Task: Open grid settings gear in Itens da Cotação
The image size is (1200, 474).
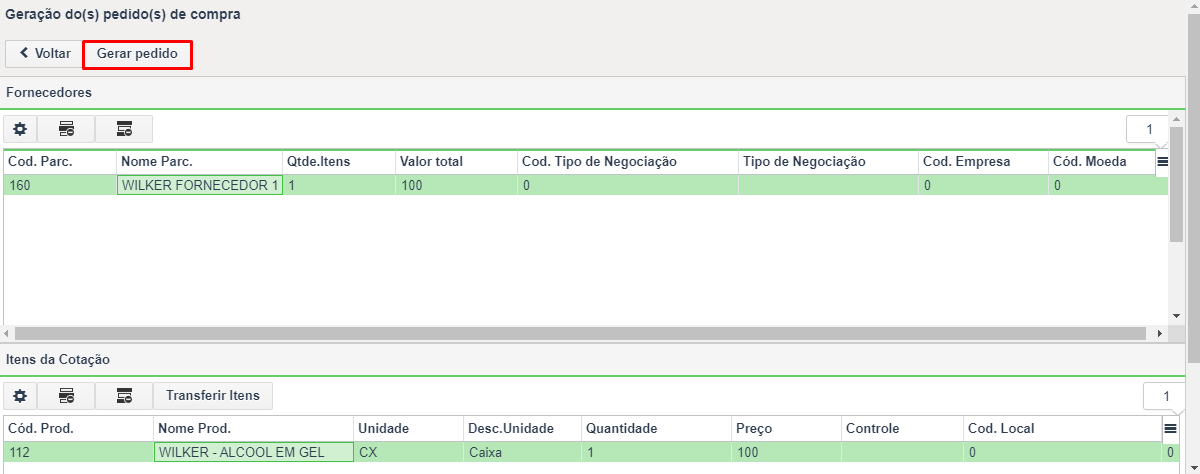Action: [19, 396]
